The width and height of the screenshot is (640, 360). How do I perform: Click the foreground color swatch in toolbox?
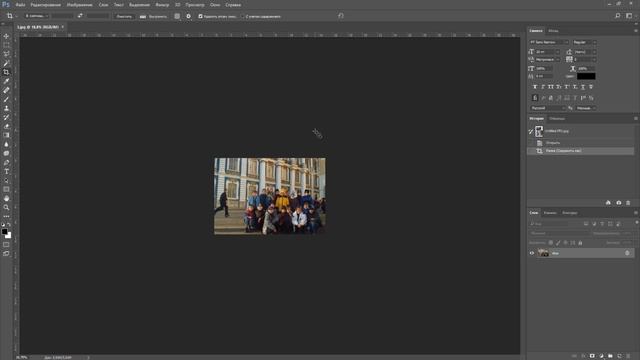point(4,231)
